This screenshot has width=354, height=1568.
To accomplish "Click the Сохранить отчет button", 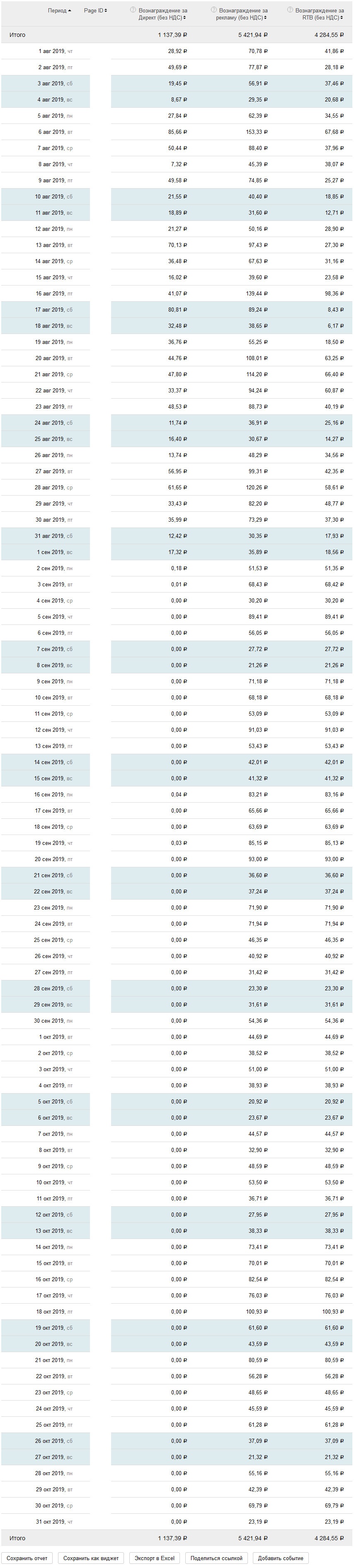I will pyautogui.click(x=27, y=1558).
